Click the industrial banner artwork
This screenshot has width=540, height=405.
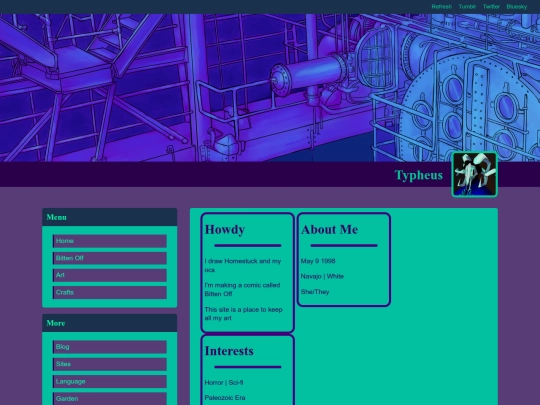(270, 88)
